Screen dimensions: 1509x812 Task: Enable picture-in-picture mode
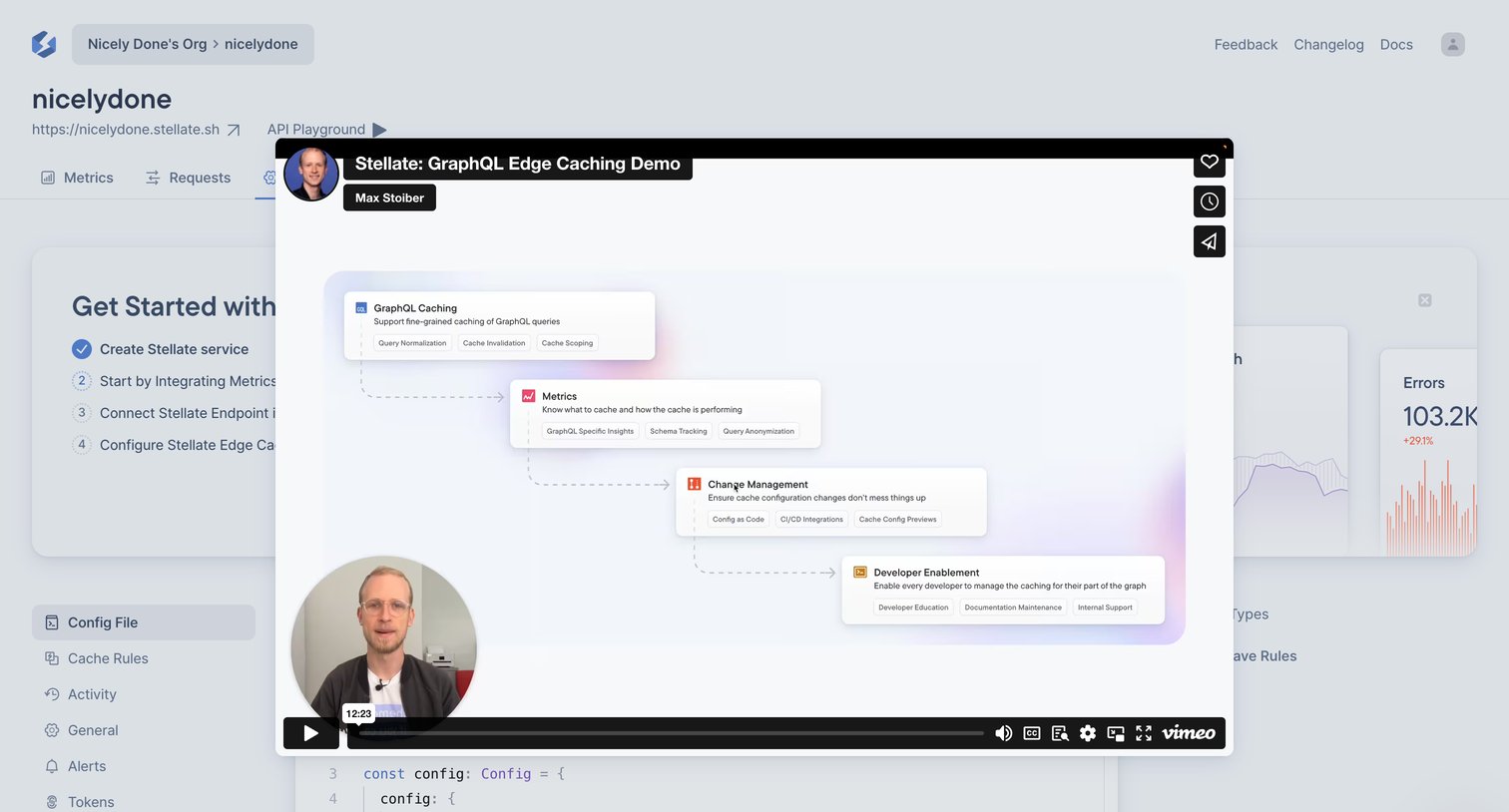pyautogui.click(x=1116, y=733)
